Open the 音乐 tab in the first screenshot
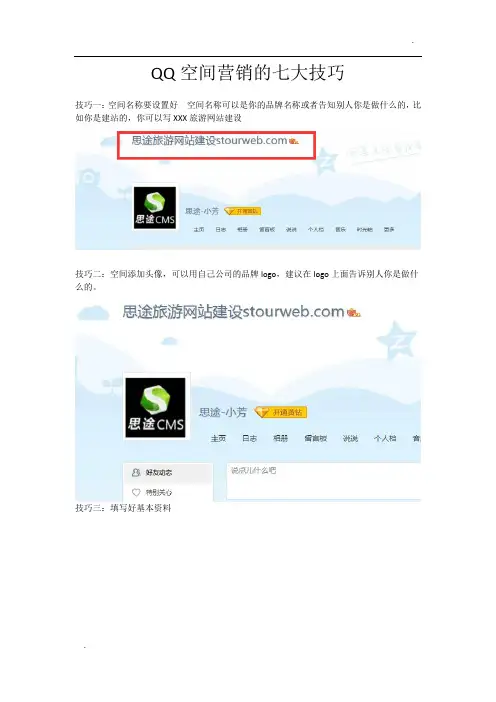Viewport: 496px width, 702px height. (x=341, y=229)
